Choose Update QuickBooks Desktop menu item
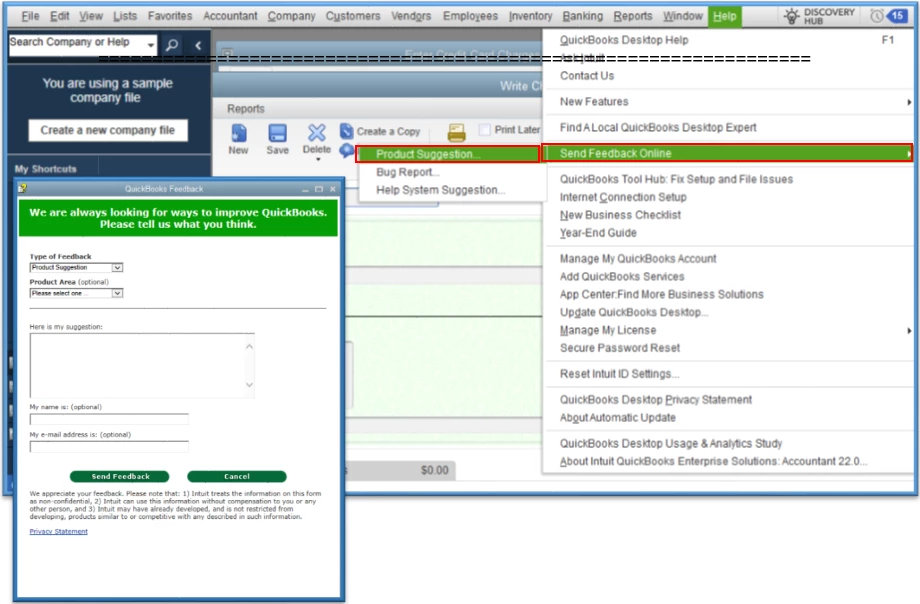Viewport: 920px width, 604px height. point(634,312)
